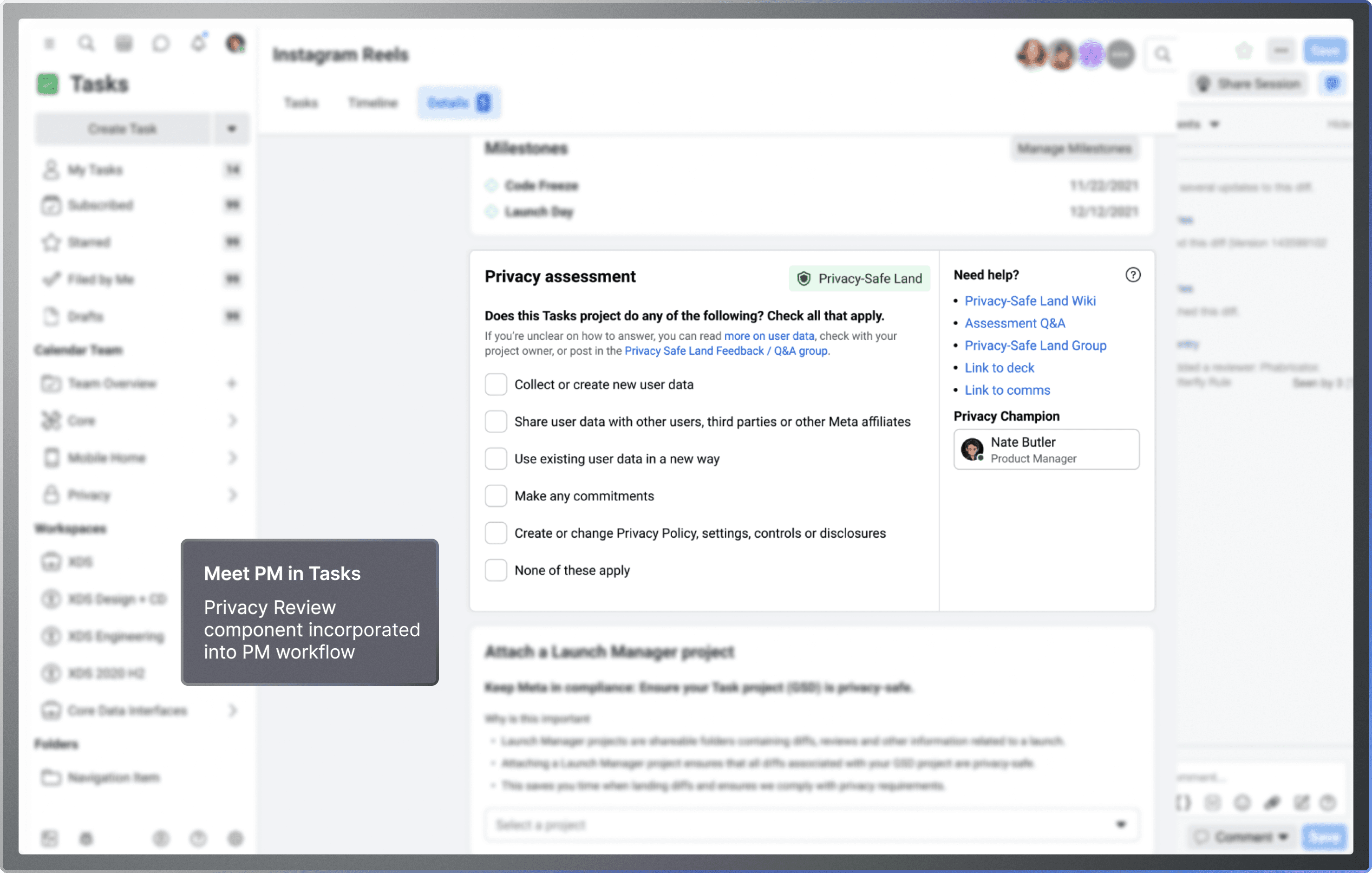Viewport: 1372px width, 873px height.
Task: Open the Create Task dropdown arrow
Action: (231, 129)
